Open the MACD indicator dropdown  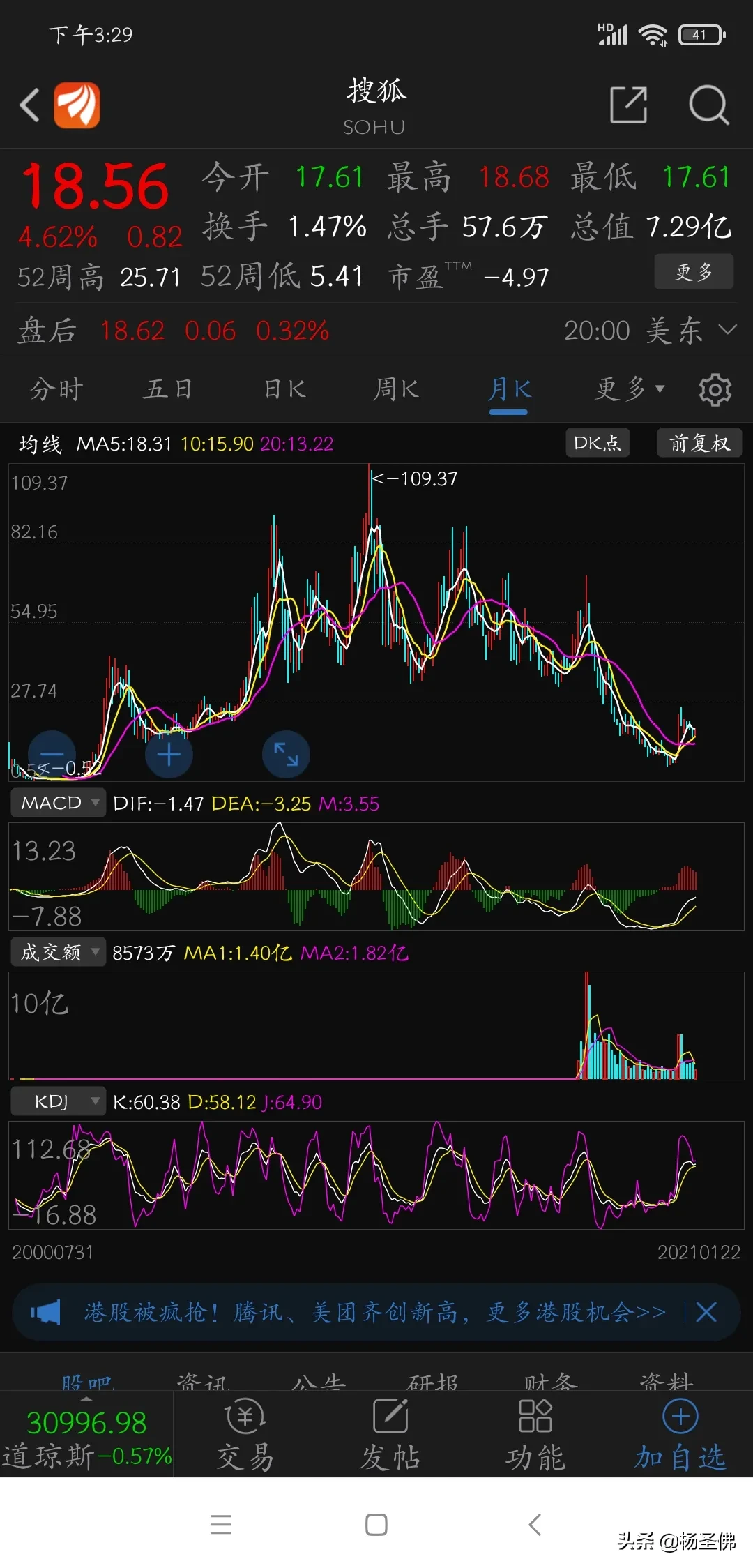[59, 803]
